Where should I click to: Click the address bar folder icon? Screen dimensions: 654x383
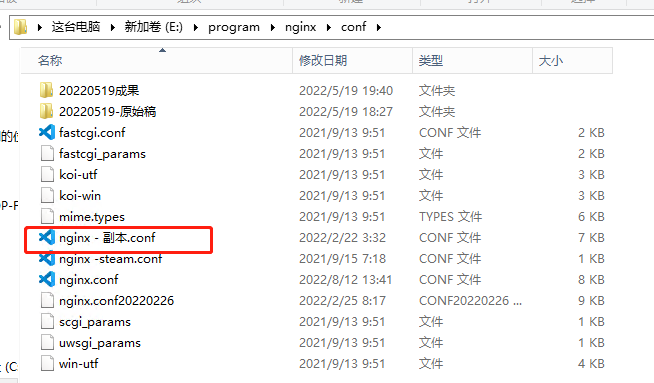pyautogui.click(x=20, y=27)
